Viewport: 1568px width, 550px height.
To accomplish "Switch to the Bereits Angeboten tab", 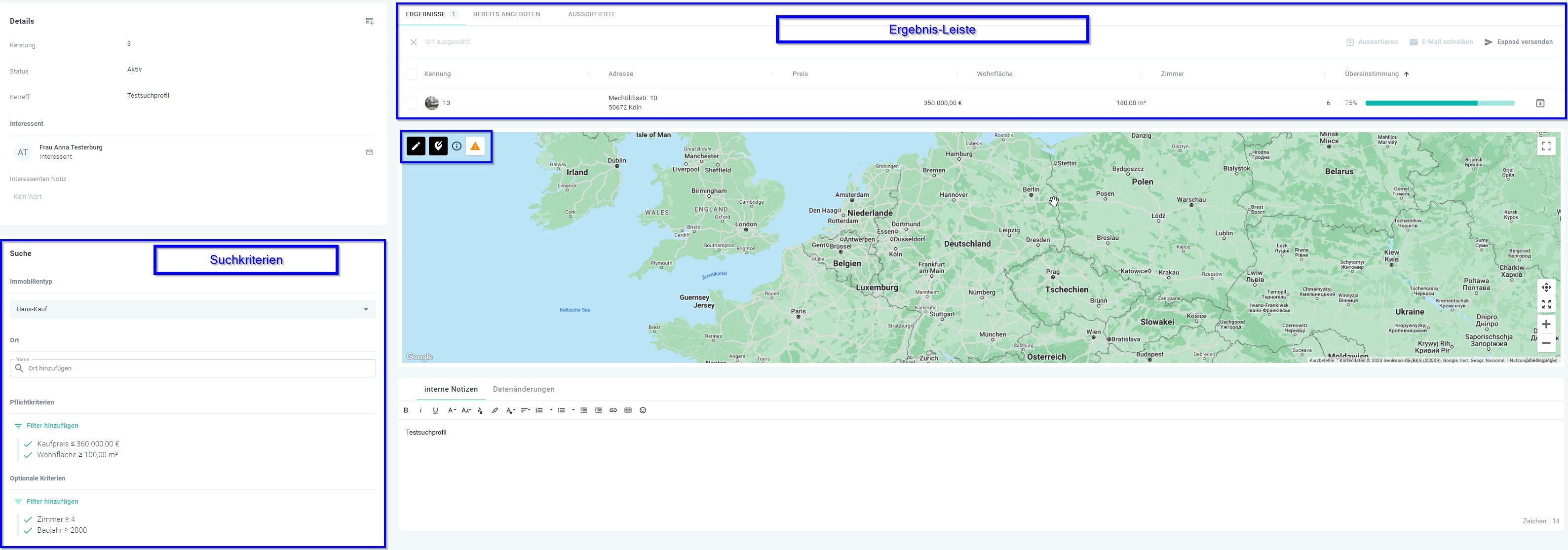I will coord(506,14).
